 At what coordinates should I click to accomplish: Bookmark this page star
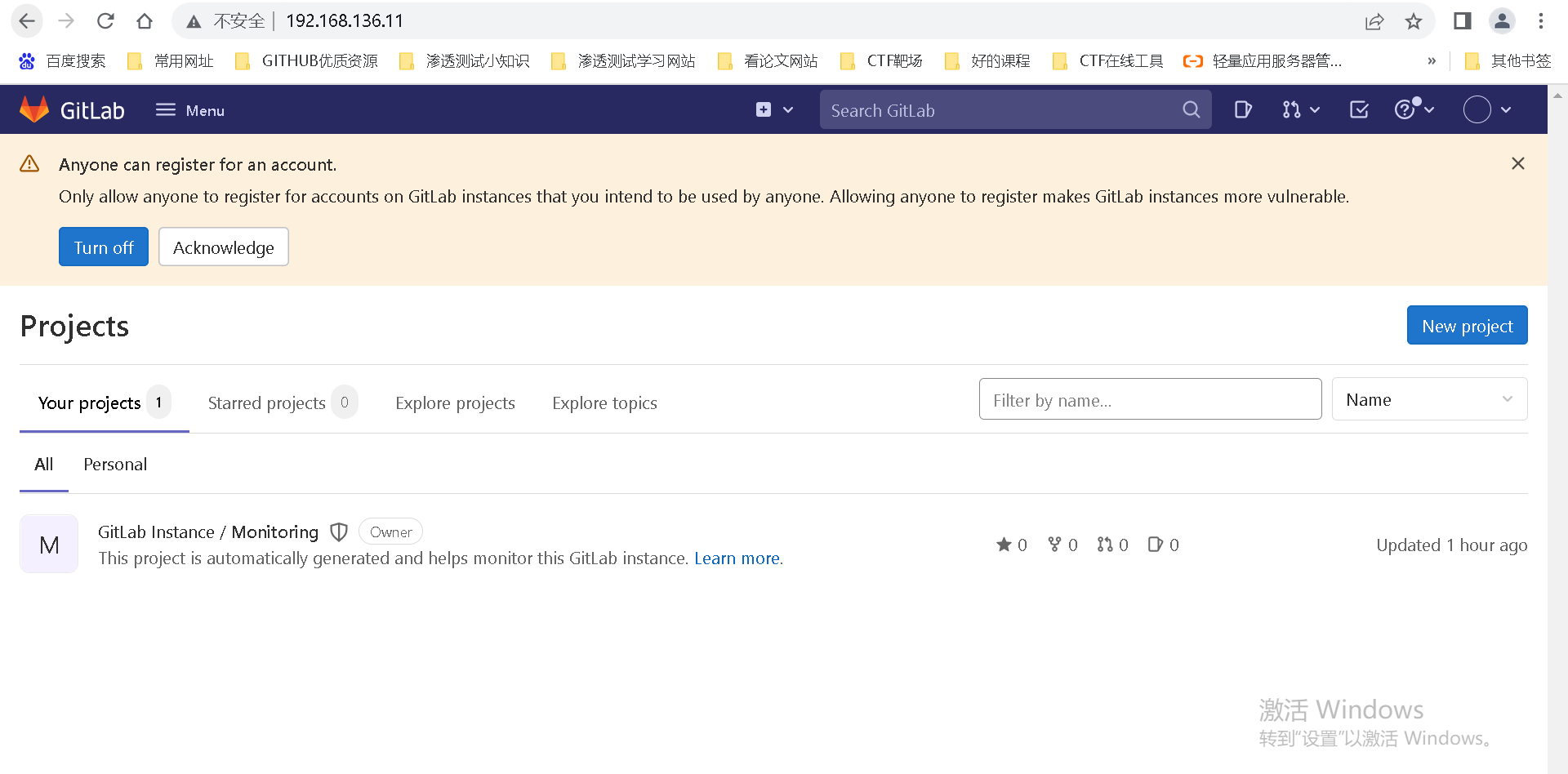[1414, 21]
